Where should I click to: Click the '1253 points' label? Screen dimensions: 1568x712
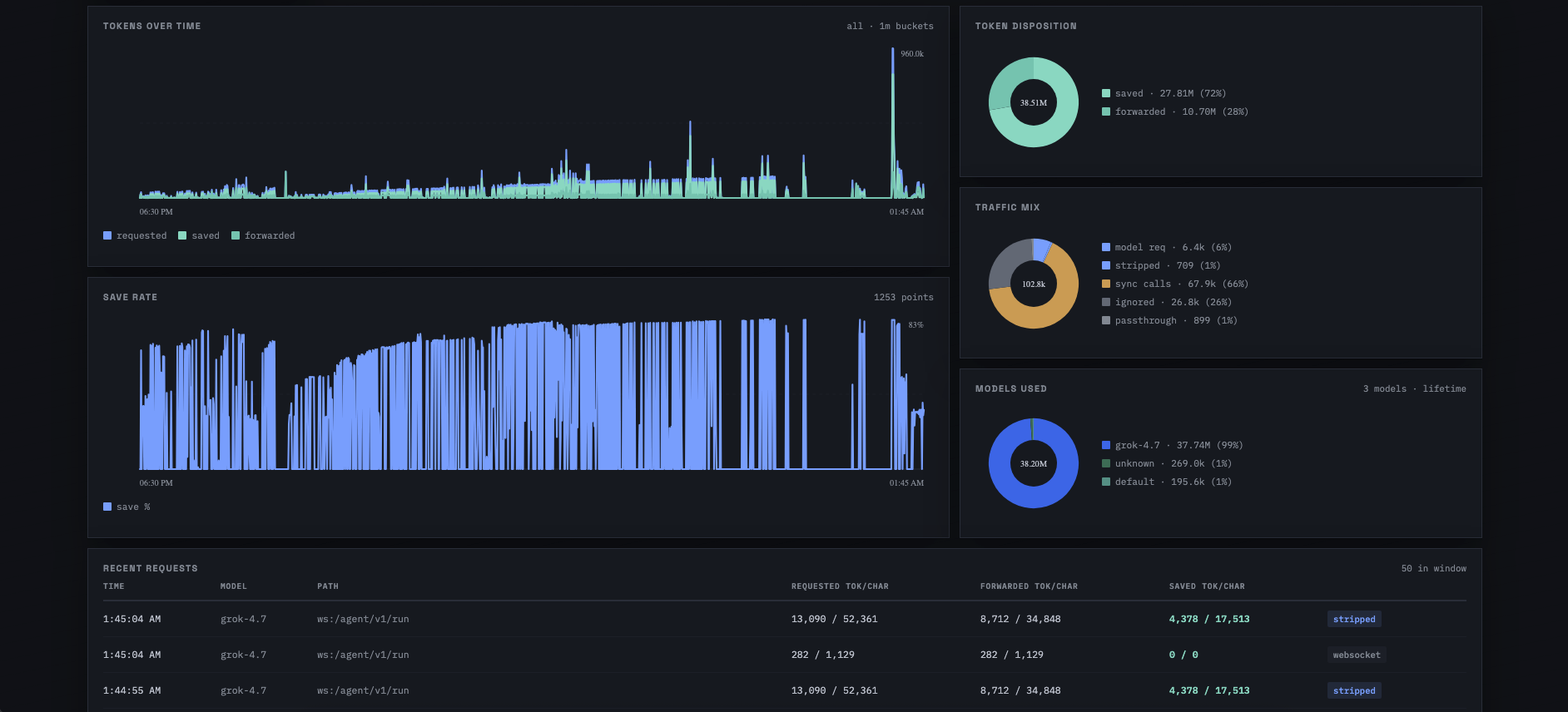pos(903,297)
